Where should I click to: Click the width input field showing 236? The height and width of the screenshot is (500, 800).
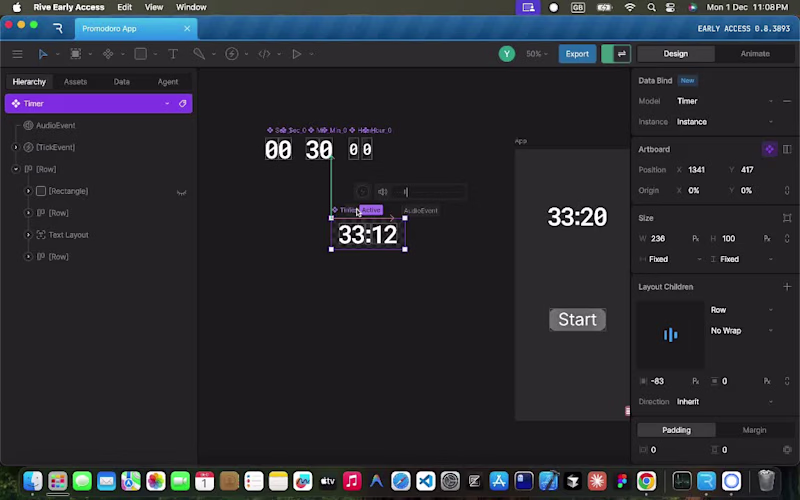click(669, 238)
